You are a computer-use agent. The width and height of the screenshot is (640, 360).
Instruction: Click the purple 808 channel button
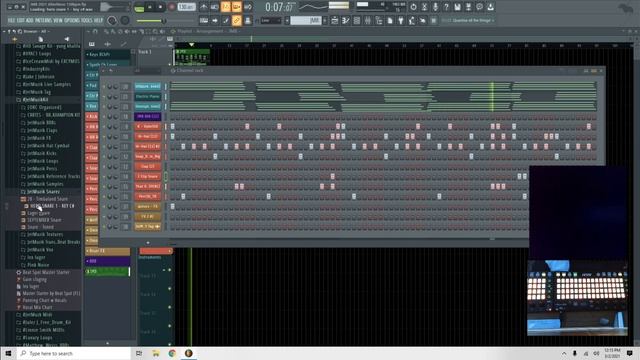point(148,117)
